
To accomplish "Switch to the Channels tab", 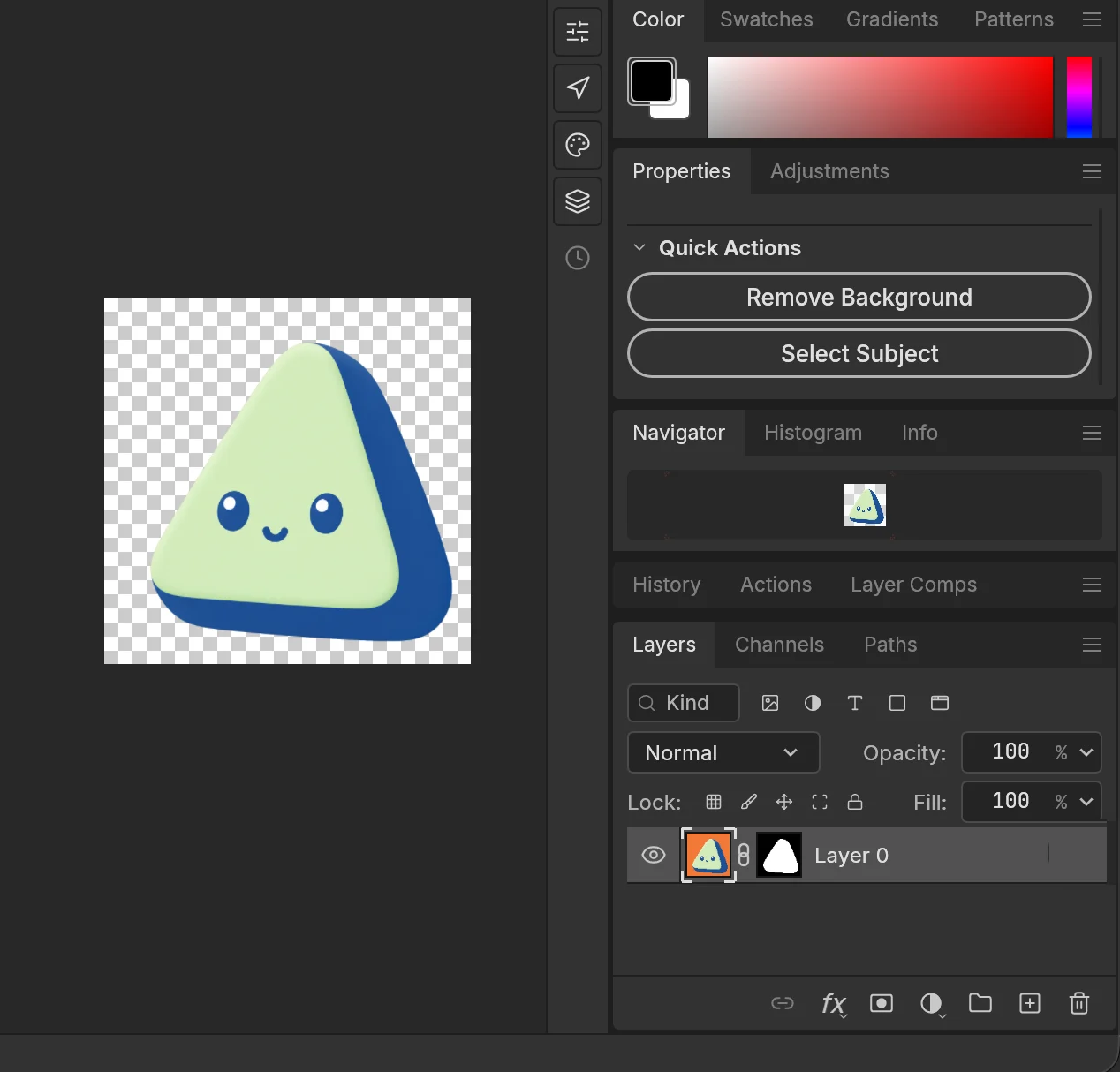I will (780, 645).
